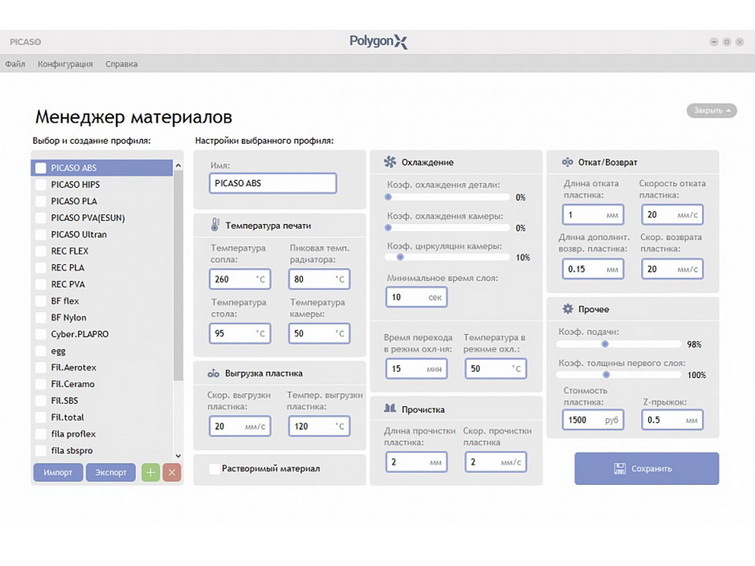Tick the PICASO PVA(ESUN) checkbox

(x=41, y=218)
